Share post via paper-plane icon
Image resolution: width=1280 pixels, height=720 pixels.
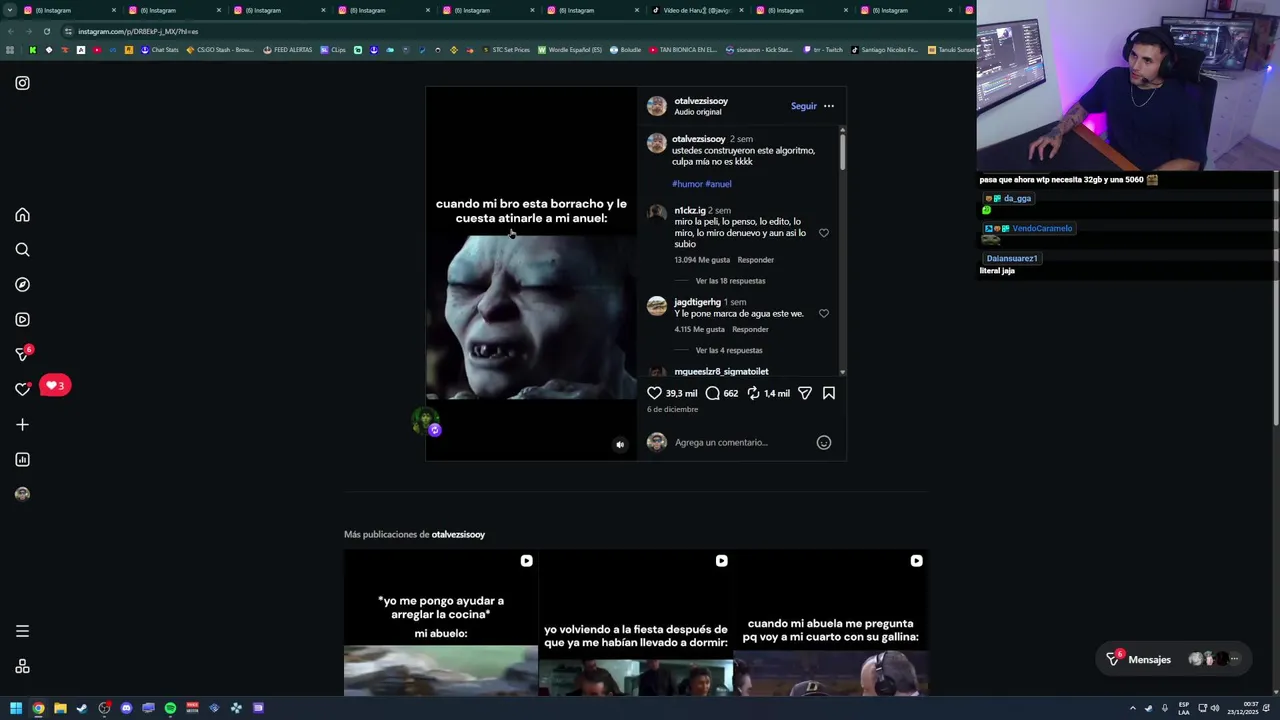tap(805, 393)
